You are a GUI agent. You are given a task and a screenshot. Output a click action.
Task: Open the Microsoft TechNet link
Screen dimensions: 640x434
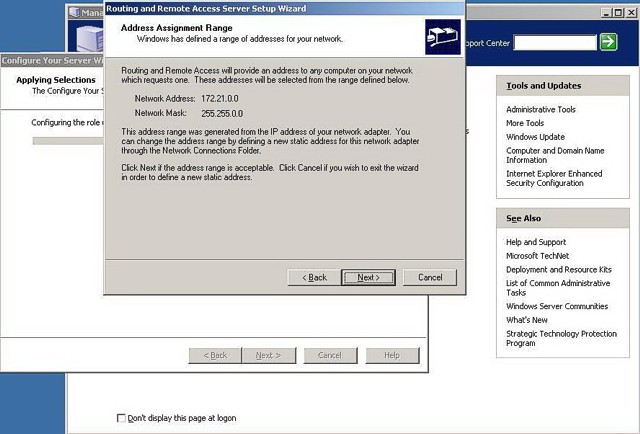click(538, 256)
